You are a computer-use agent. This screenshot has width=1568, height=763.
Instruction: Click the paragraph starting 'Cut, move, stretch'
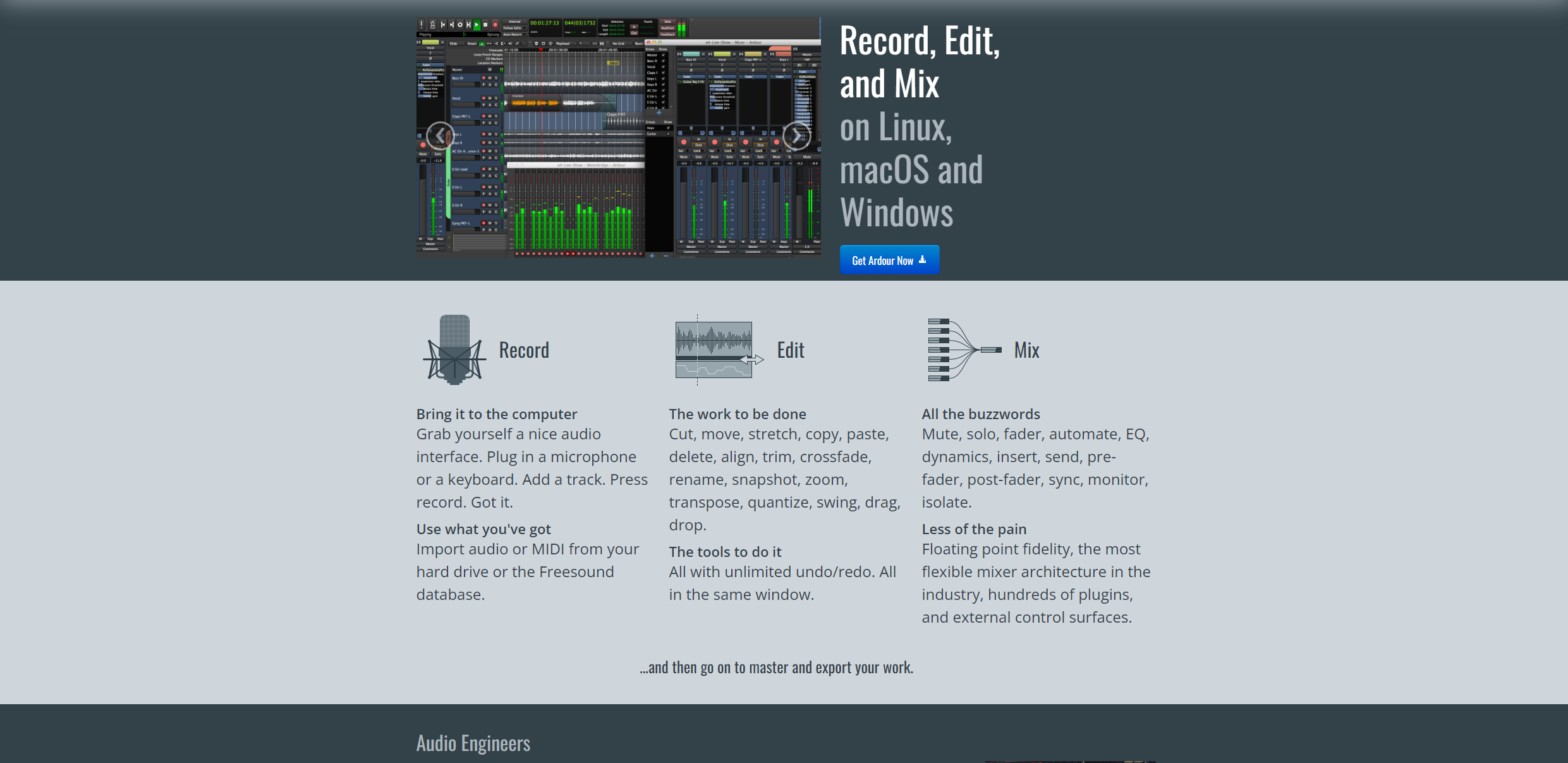click(x=785, y=480)
